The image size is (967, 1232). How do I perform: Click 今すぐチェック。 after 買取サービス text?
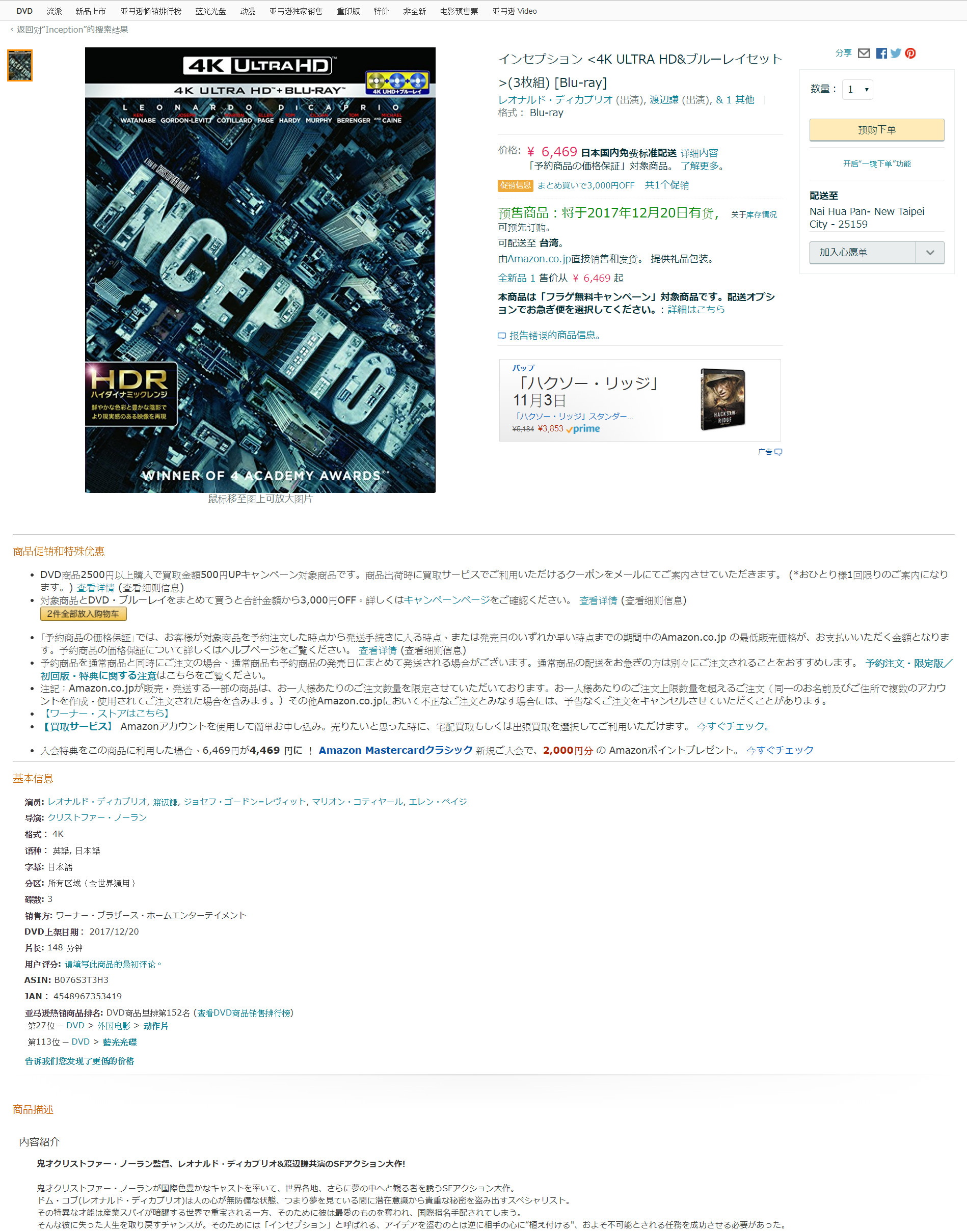pyautogui.click(x=733, y=727)
